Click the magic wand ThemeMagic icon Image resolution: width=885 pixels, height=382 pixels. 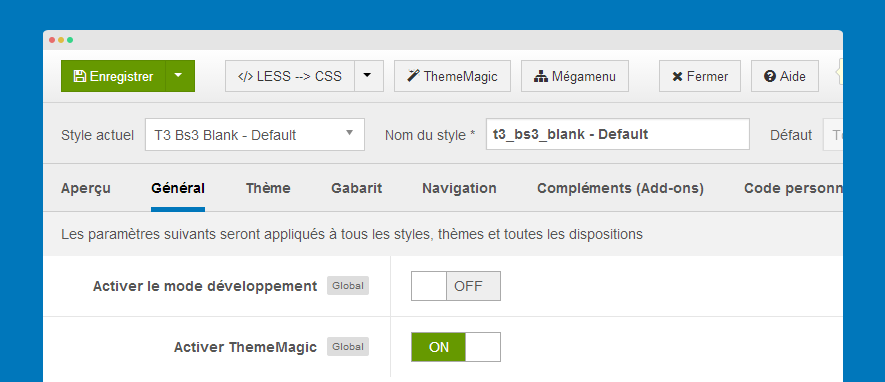(x=414, y=76)
